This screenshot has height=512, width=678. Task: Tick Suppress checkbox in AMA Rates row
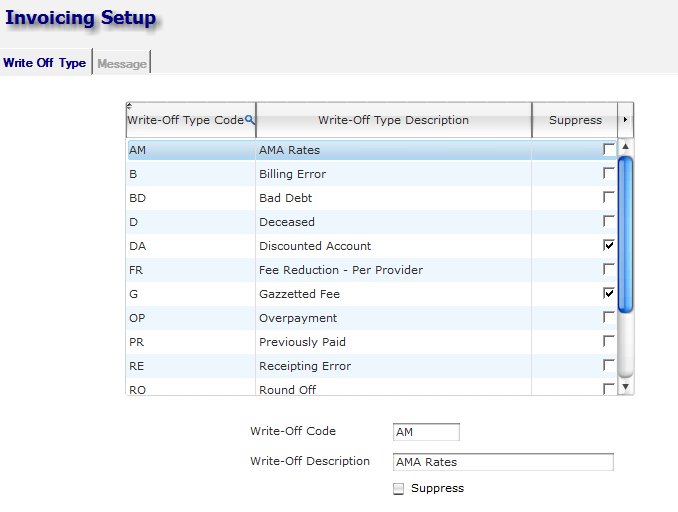609,149
